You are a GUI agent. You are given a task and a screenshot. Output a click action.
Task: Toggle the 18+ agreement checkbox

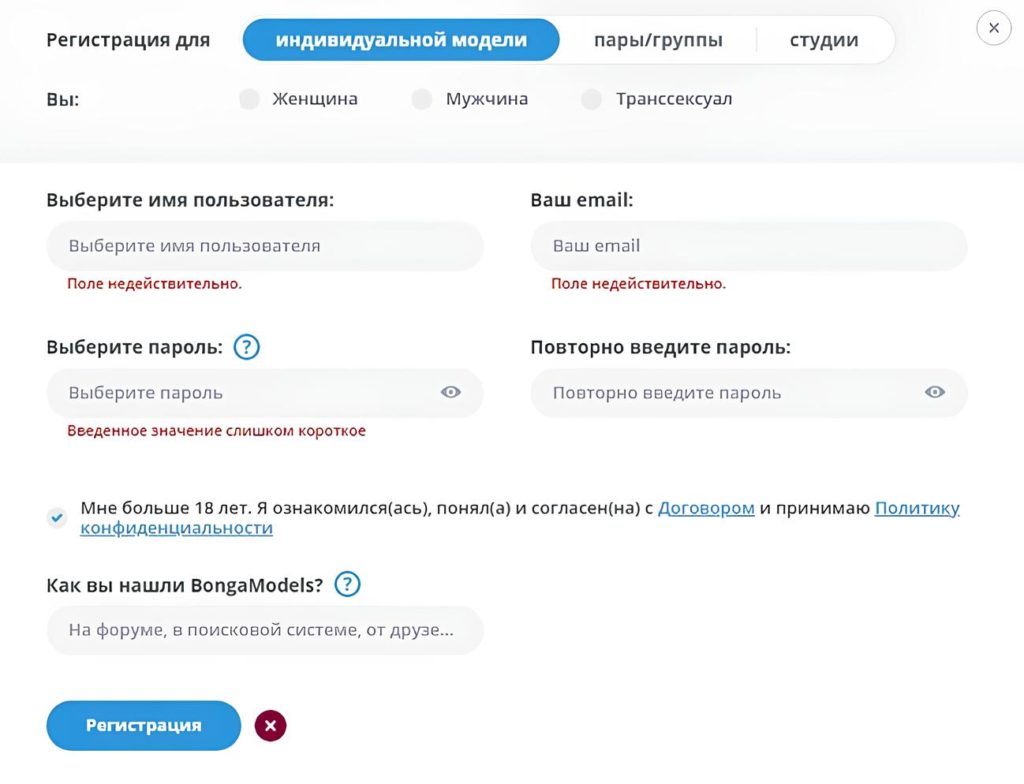[x=57, y=517]
